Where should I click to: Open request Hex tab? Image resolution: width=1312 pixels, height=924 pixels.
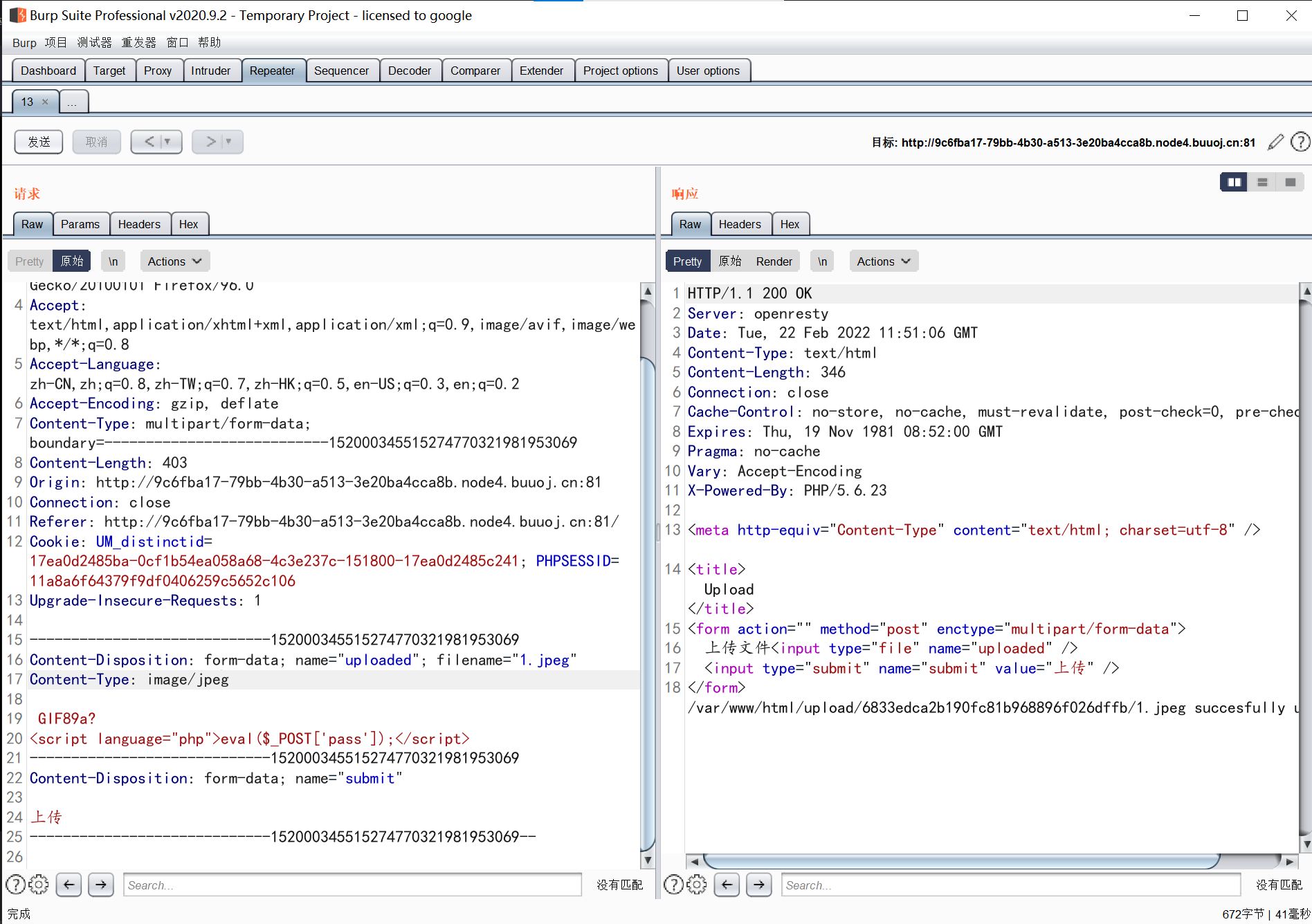tap(188, 224)
